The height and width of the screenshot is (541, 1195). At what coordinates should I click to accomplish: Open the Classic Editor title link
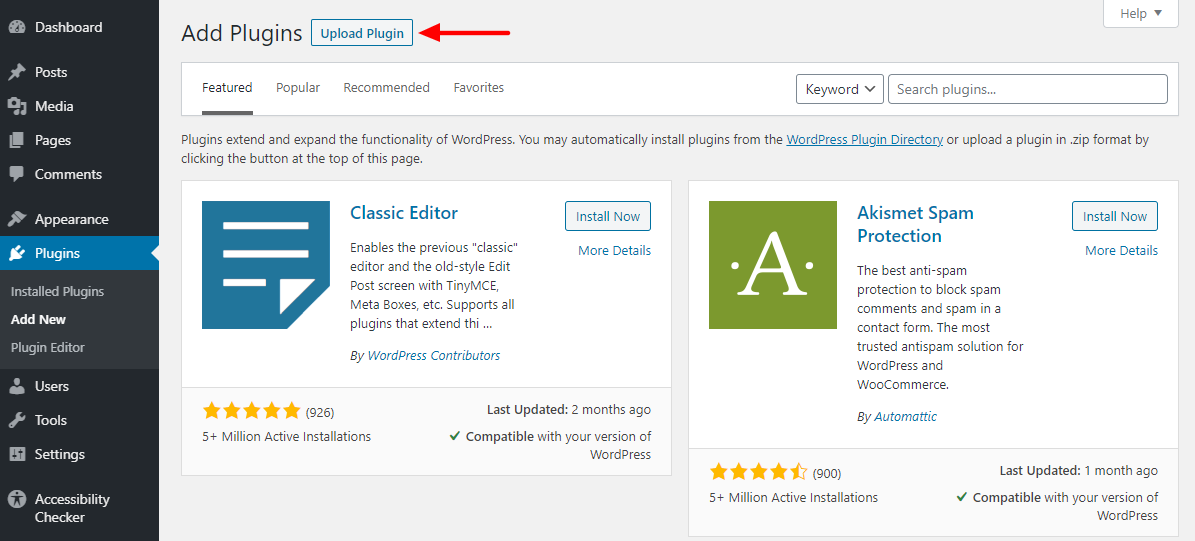(404, 213)
